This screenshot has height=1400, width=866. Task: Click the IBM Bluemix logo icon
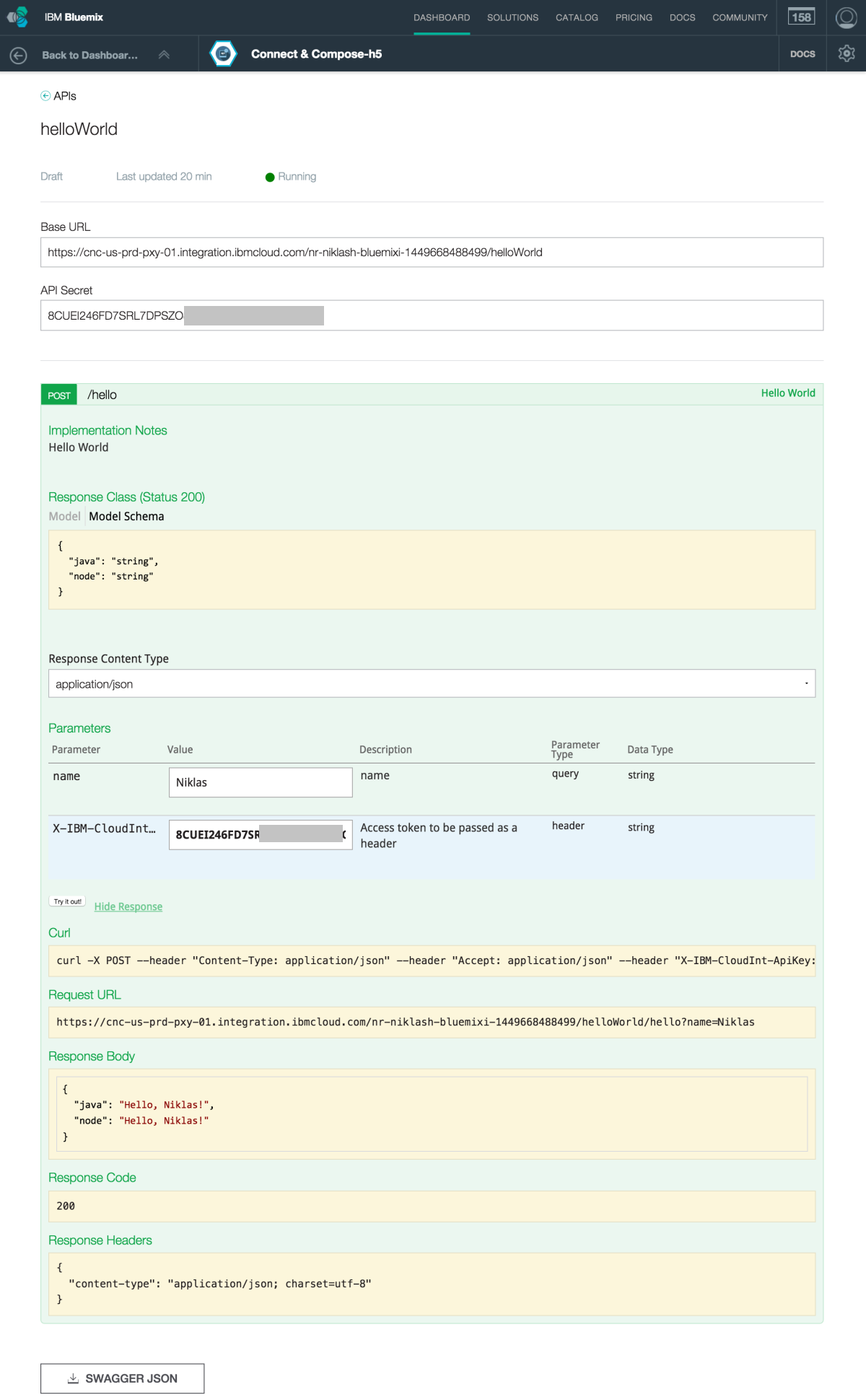(x=17, y=17)
